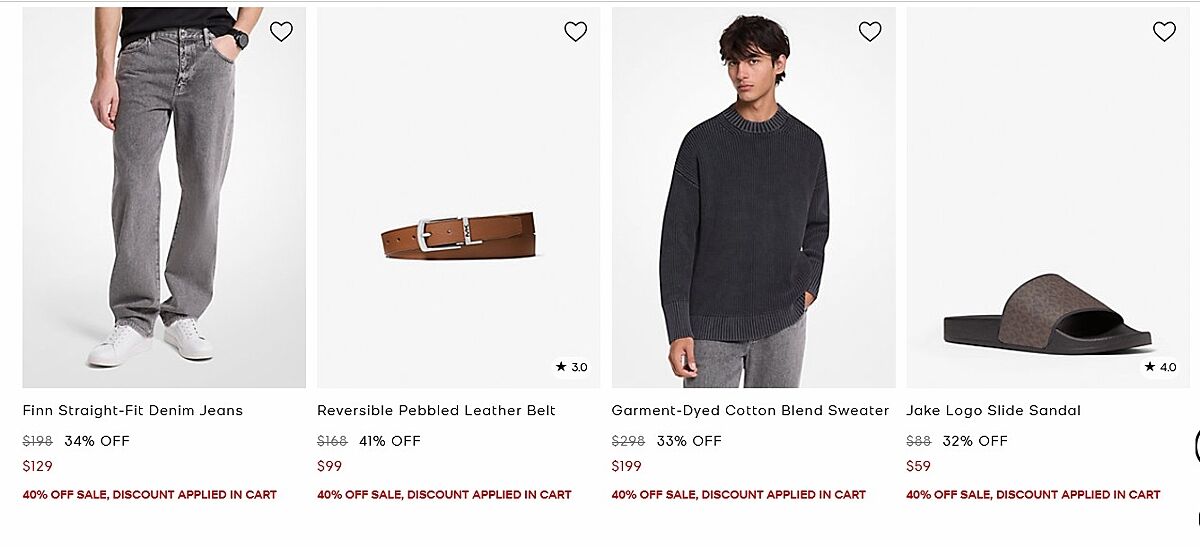Click Reversible Pebbled Leather Belt title
Viewport: 1200px width, 547px height.
[436, 410]
